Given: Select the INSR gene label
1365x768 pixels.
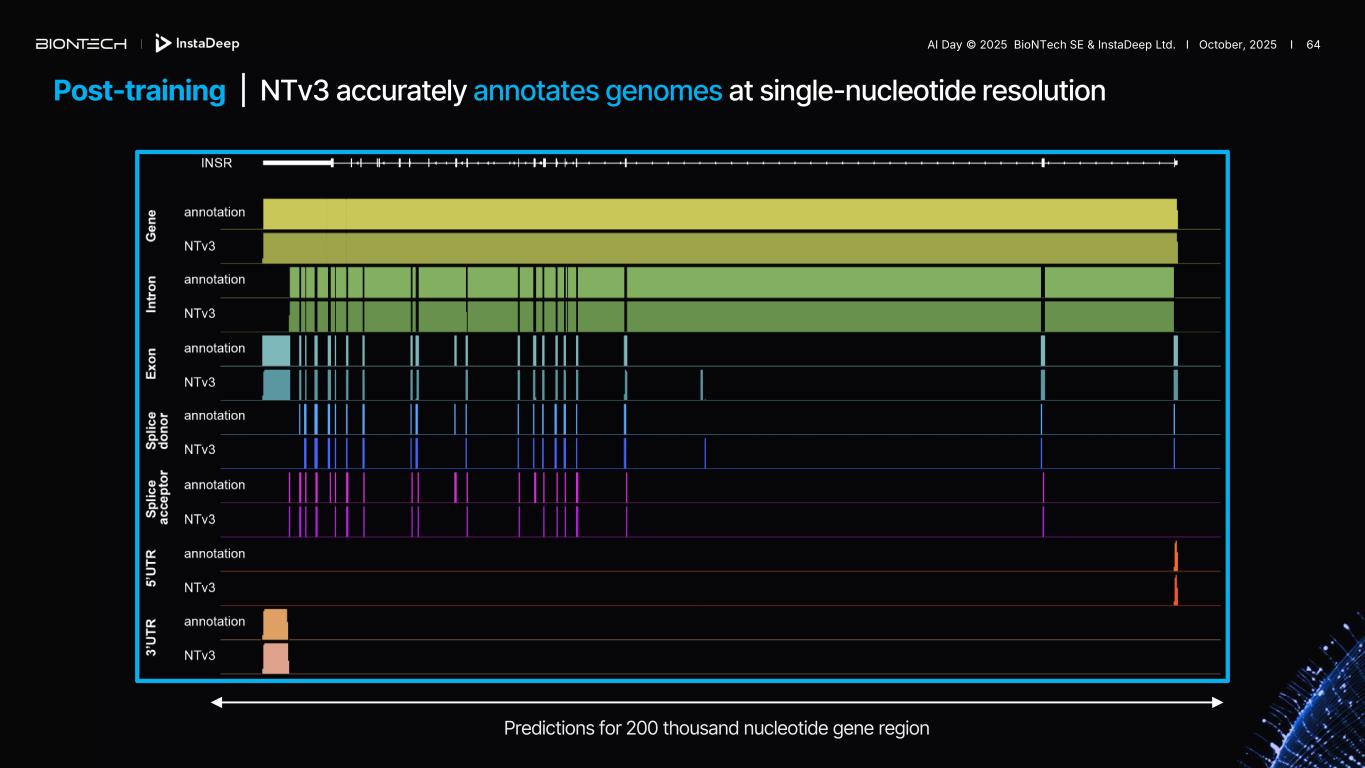Looking at the screenshot, I should tap(217, 163).
